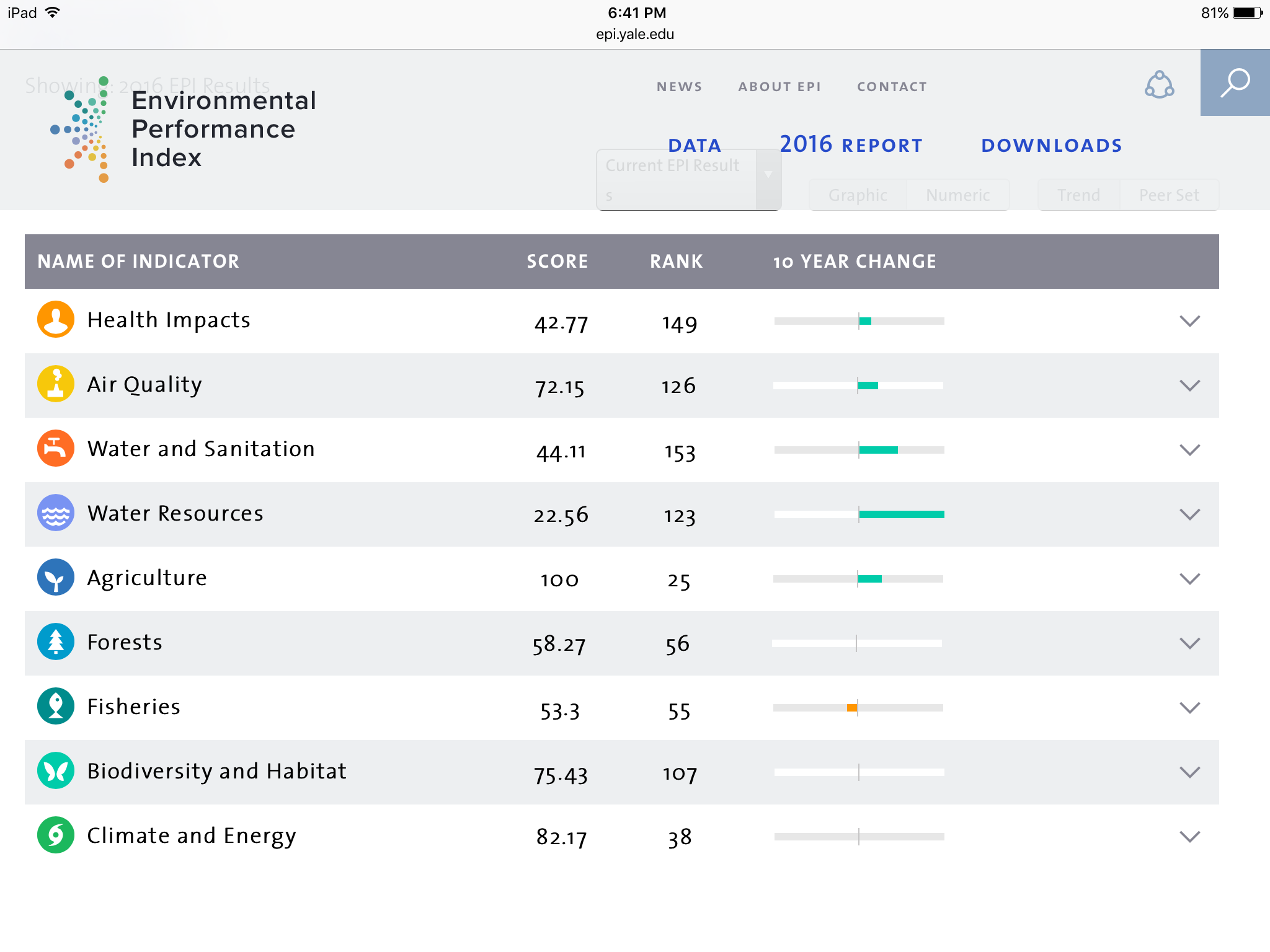Select the Peer Set option

(1169, 195)
